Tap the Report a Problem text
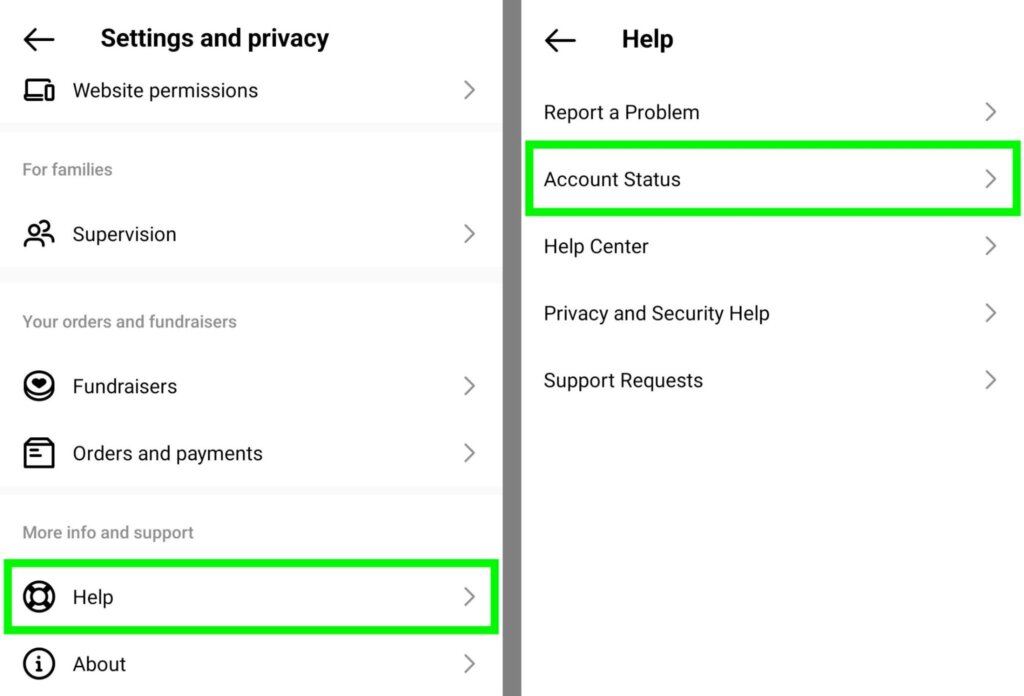This screenshot has width=1024, height=696. pyautogui.click(x=621, y=112)
